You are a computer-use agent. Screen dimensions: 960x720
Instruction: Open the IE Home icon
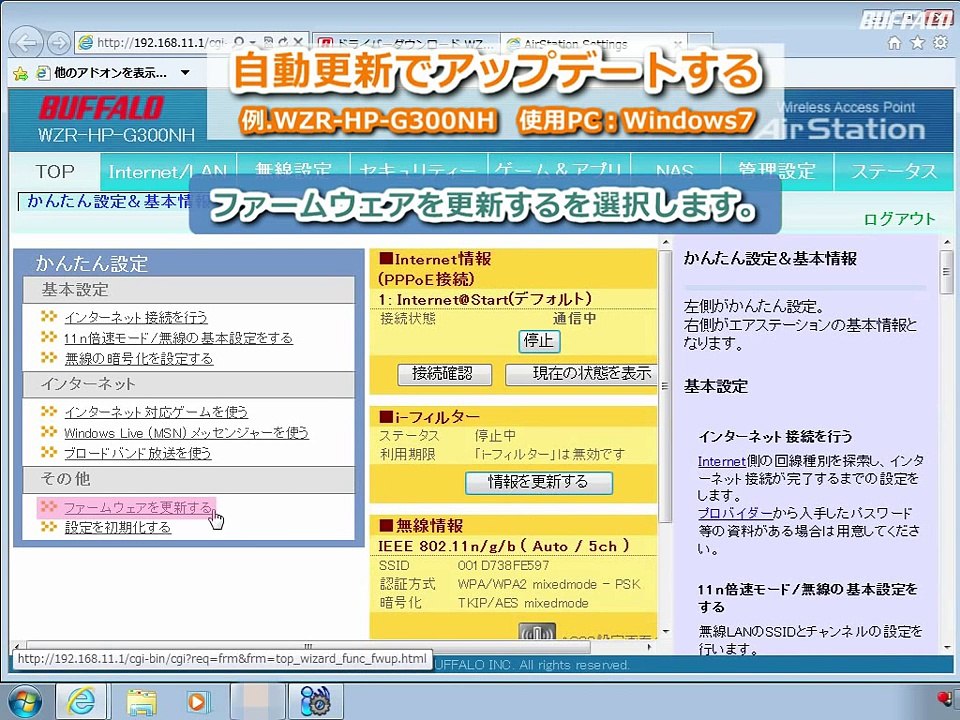tap(894, 42)
